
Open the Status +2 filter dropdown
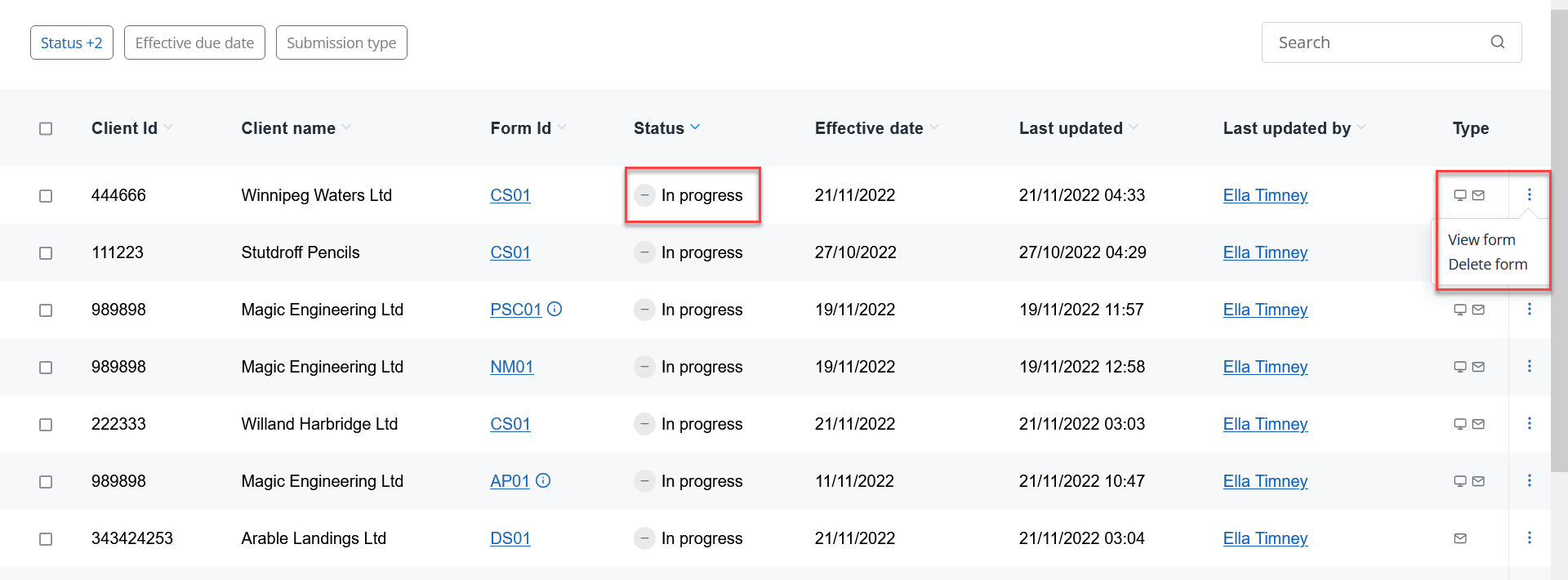72,42
